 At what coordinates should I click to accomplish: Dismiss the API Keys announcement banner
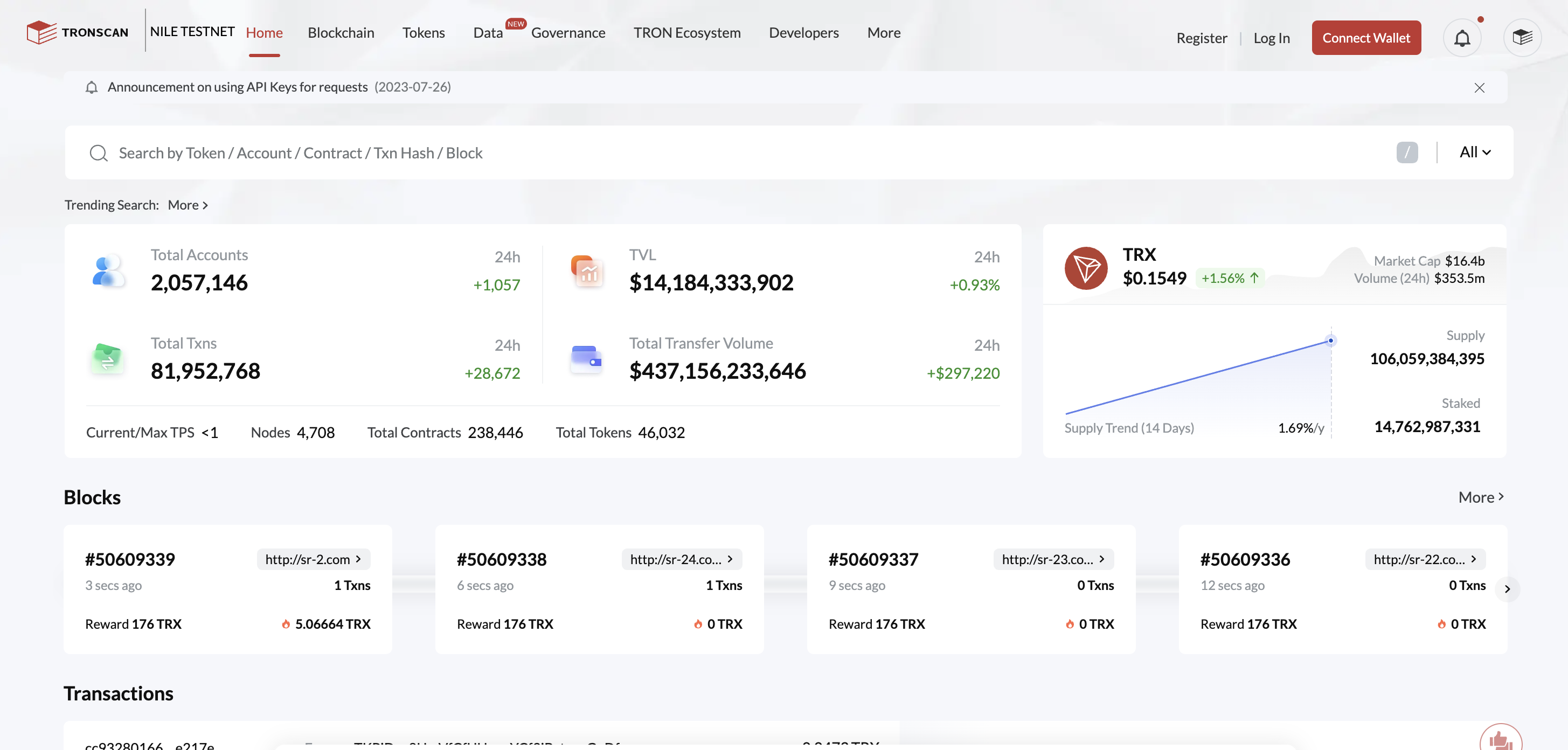pos(1479,88)
